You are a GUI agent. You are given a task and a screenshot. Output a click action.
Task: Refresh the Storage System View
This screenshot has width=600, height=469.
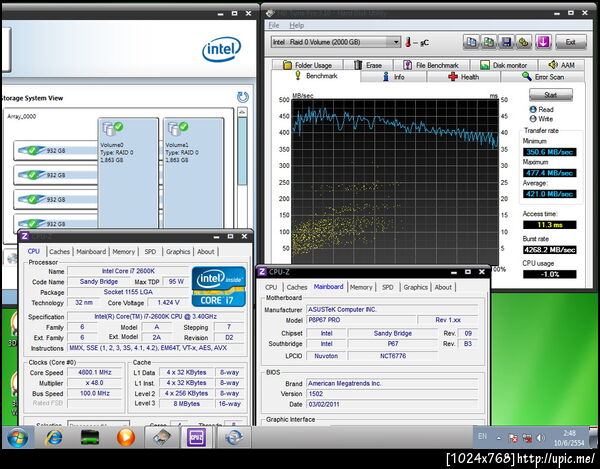[242, 97]
